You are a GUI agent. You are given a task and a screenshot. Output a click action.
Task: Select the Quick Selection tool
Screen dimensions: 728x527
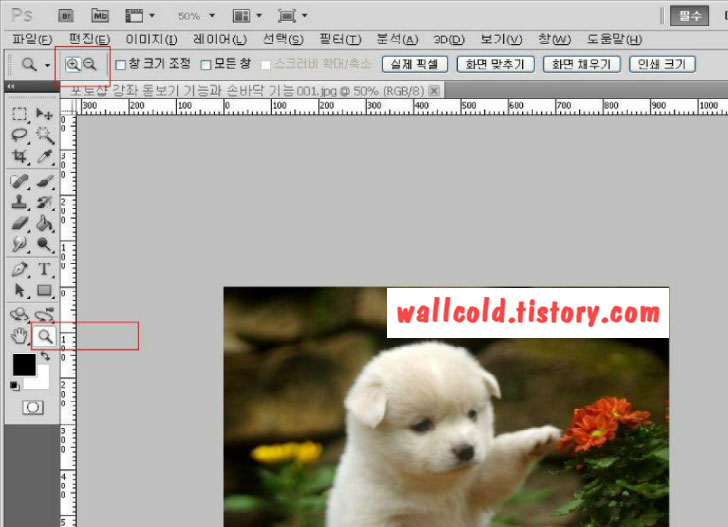45,135
